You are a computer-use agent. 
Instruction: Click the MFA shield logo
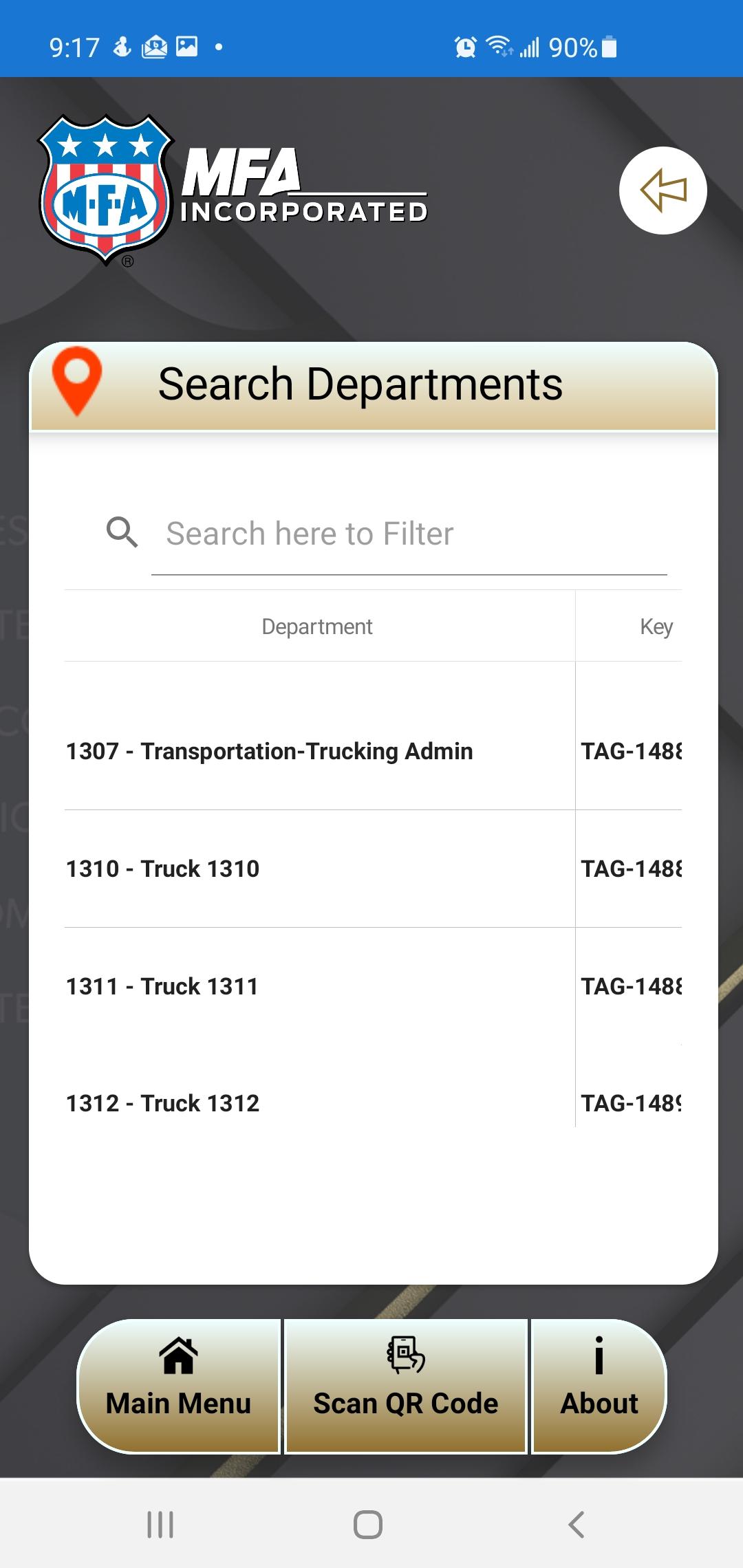coord(105,190)
